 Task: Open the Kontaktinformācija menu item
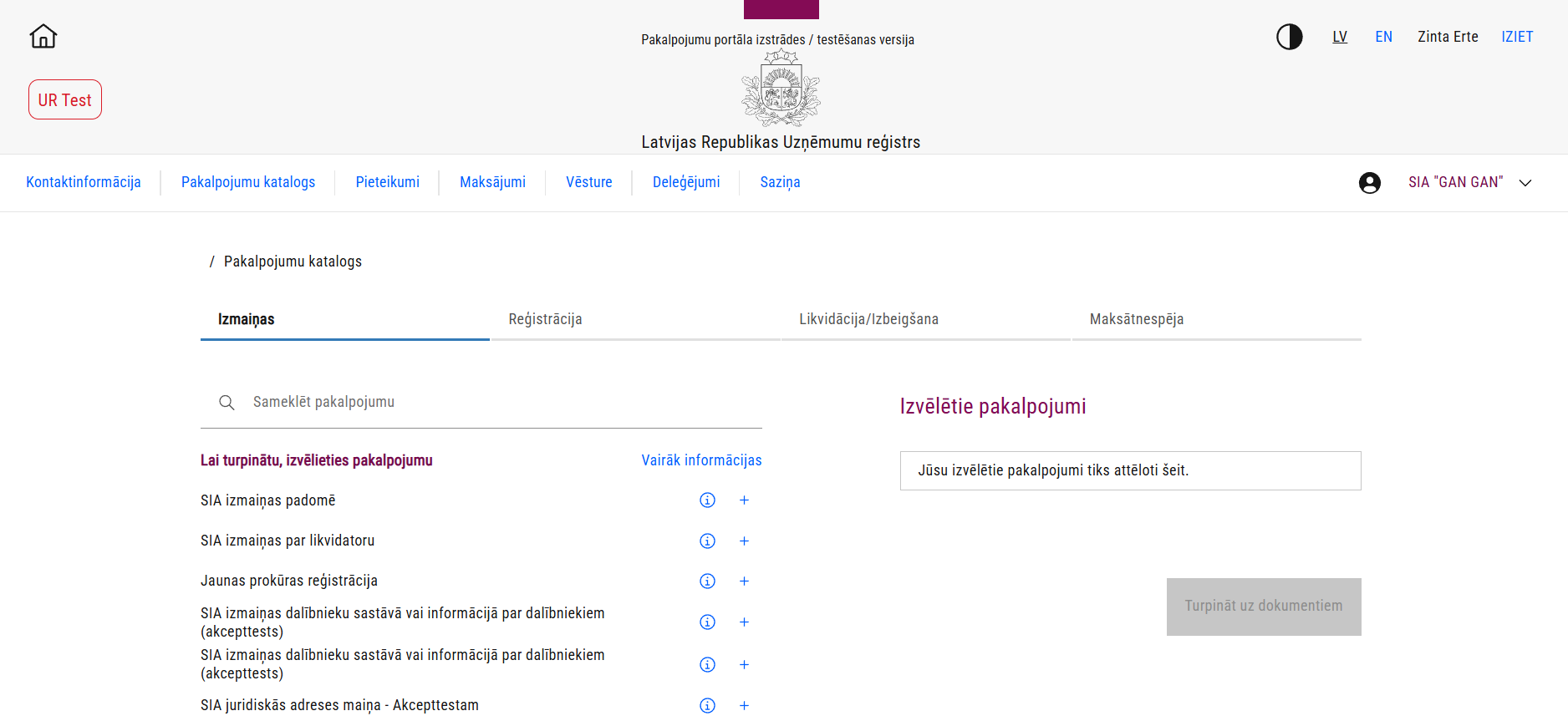pos(84,182)
